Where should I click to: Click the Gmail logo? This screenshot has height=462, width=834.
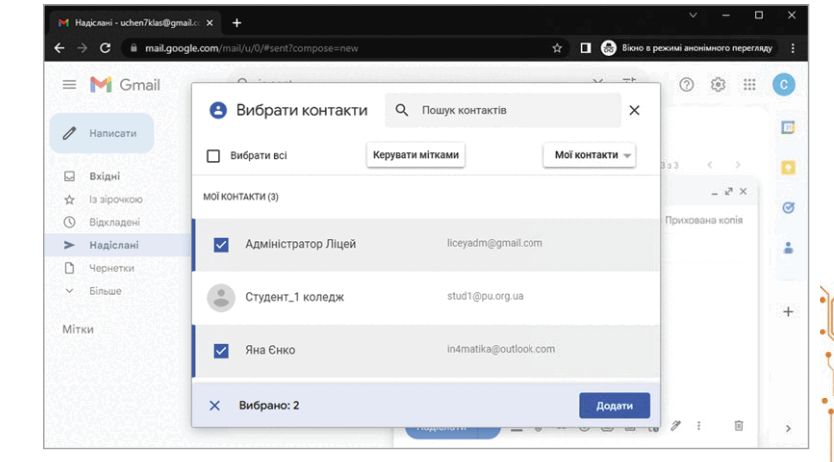[x=125, y=85]
